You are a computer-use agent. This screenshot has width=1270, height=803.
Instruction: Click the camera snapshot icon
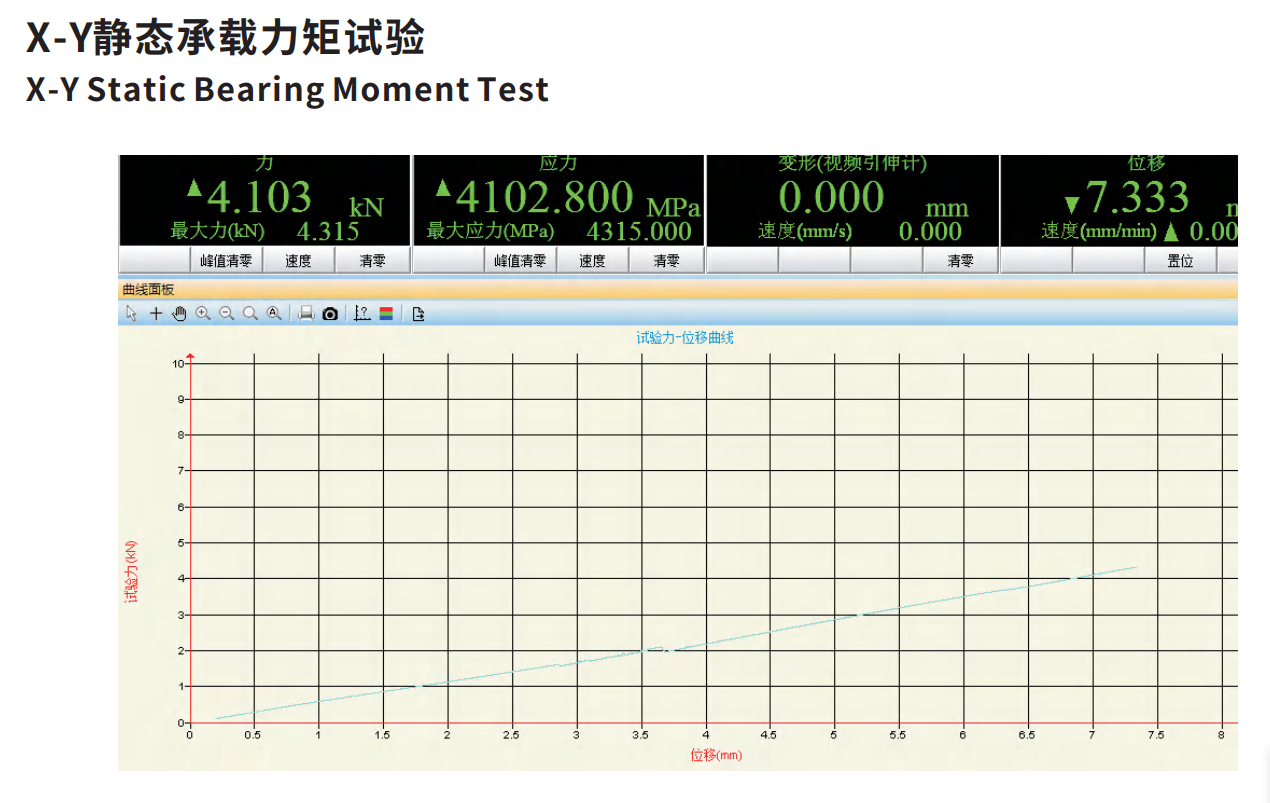tap(330, 313)
